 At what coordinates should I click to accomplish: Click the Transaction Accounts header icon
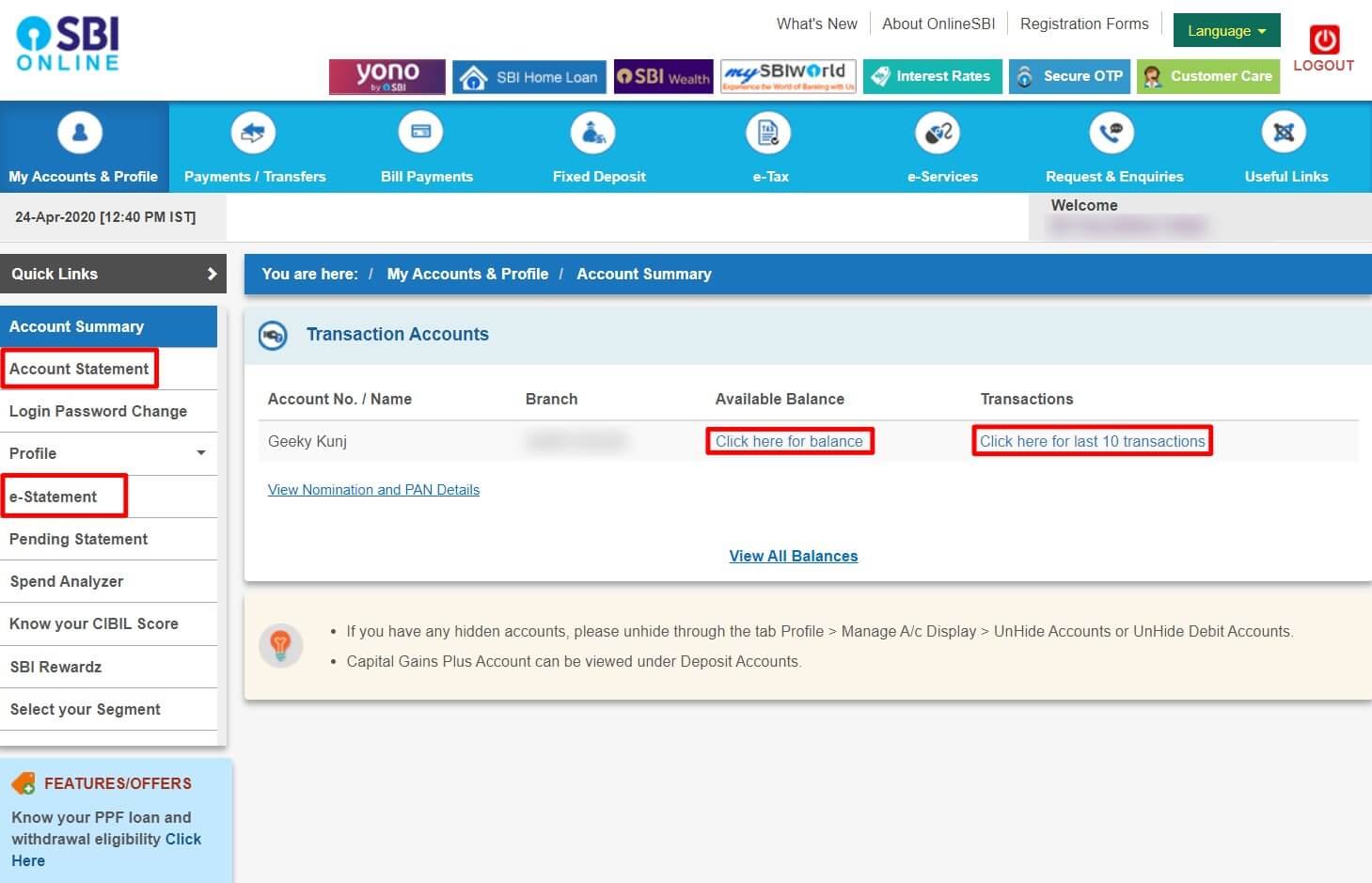click(x=273, y=335)
